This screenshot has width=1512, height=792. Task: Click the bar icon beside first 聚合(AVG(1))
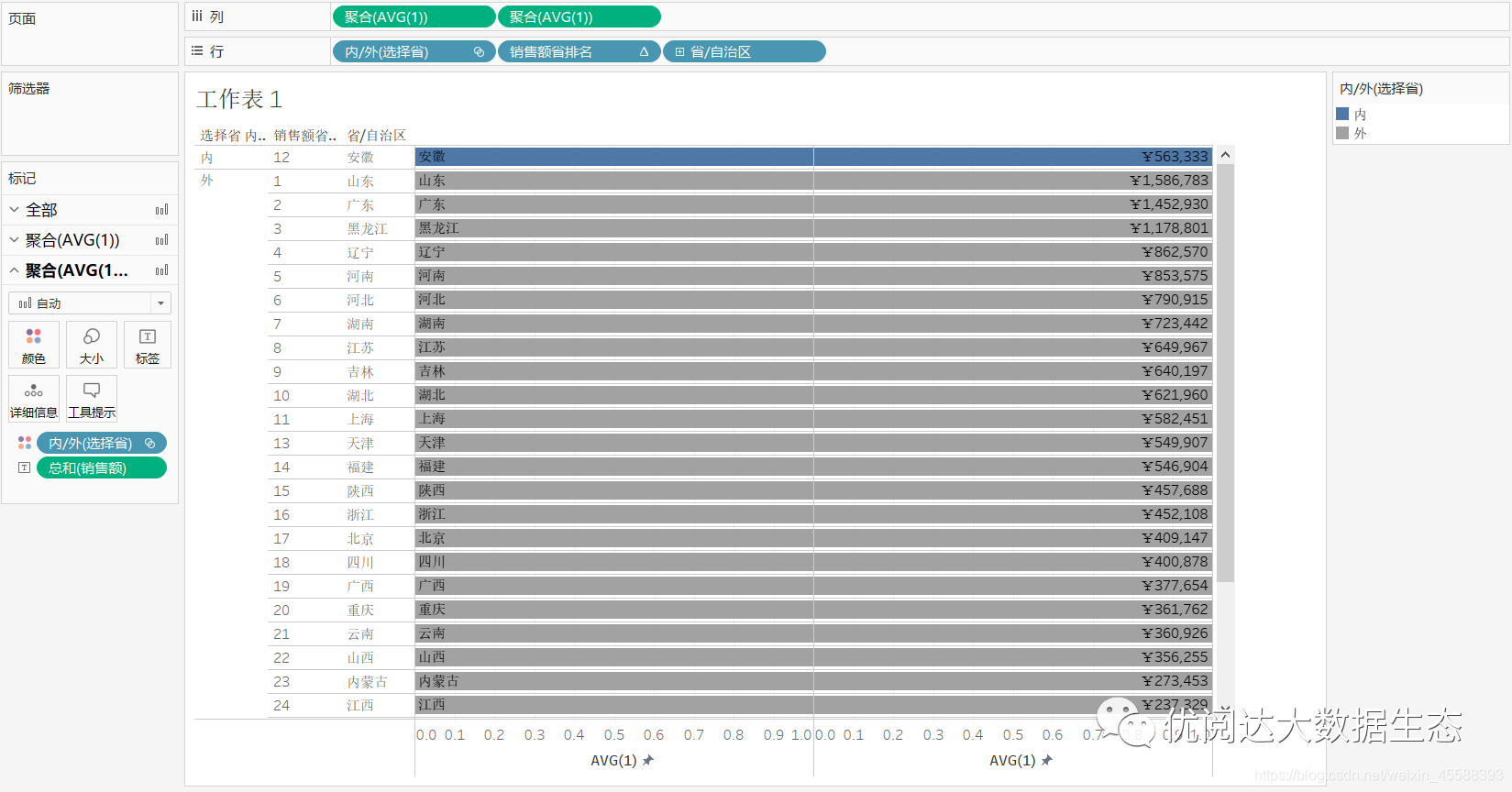coord(162,240)
